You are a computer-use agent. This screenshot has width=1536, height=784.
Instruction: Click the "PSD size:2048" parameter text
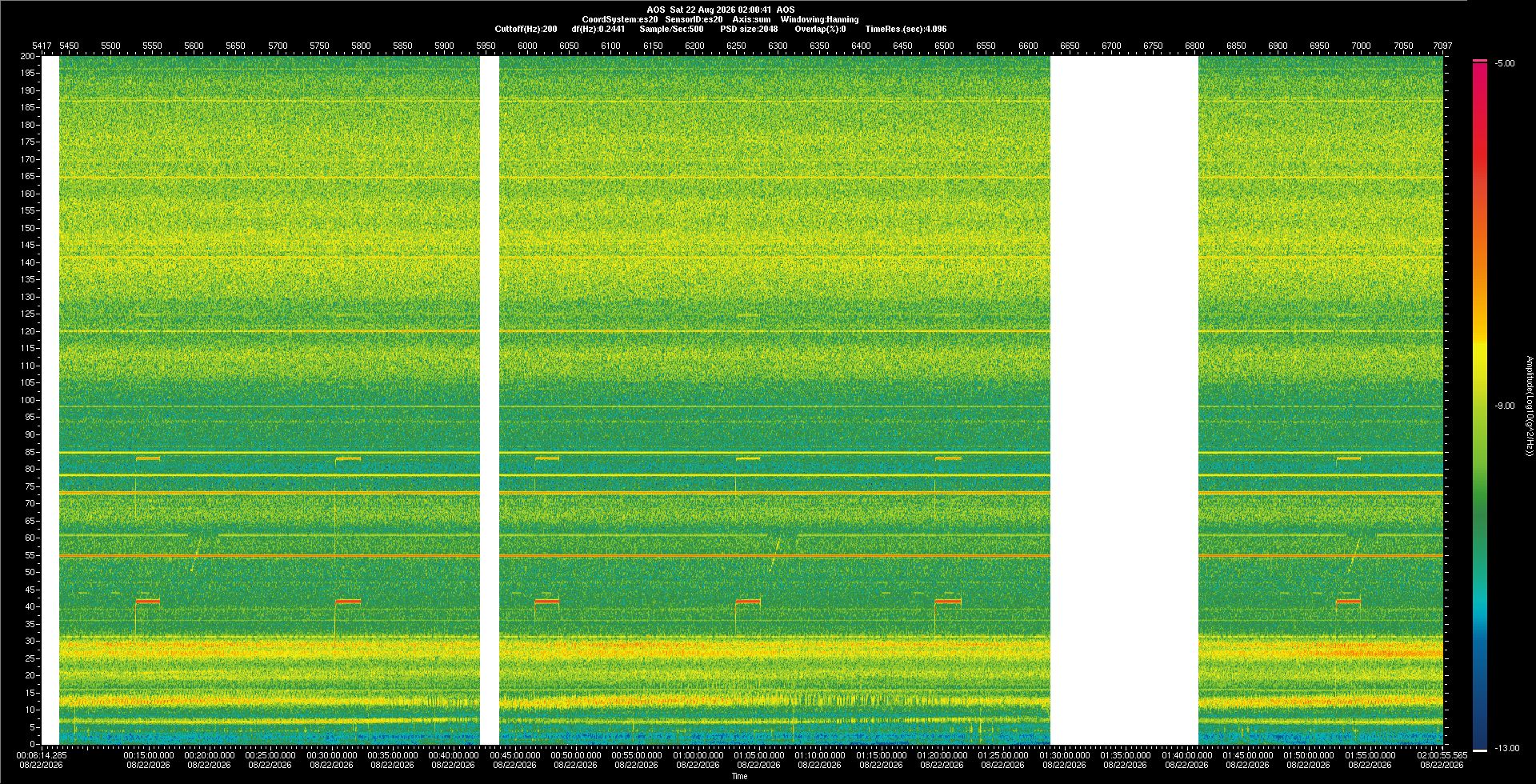tap(749, 29)
